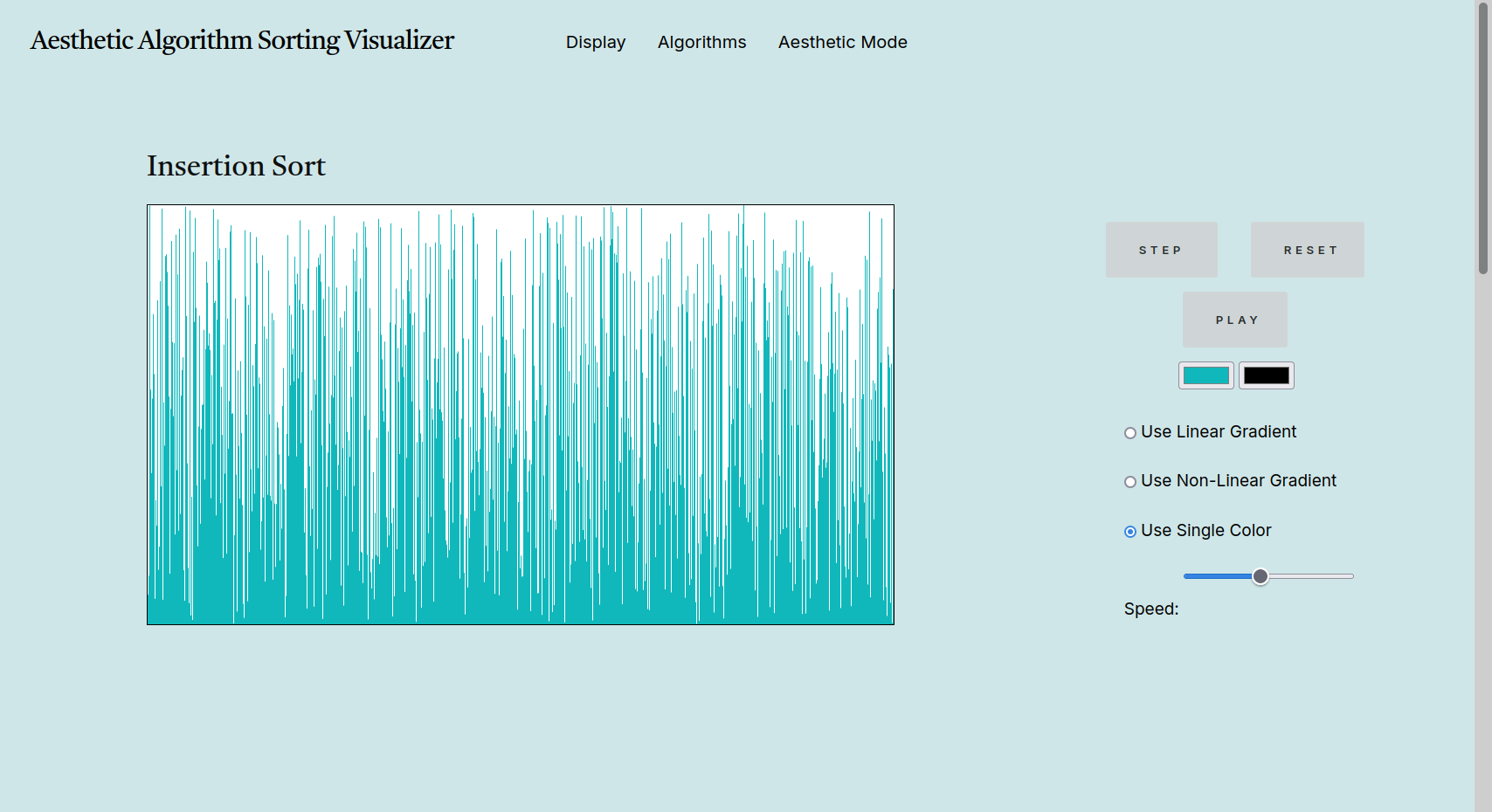Viewport: 1492px width, 812px height.
Task: Click the STEP button
Action: tap(1161, 250)
